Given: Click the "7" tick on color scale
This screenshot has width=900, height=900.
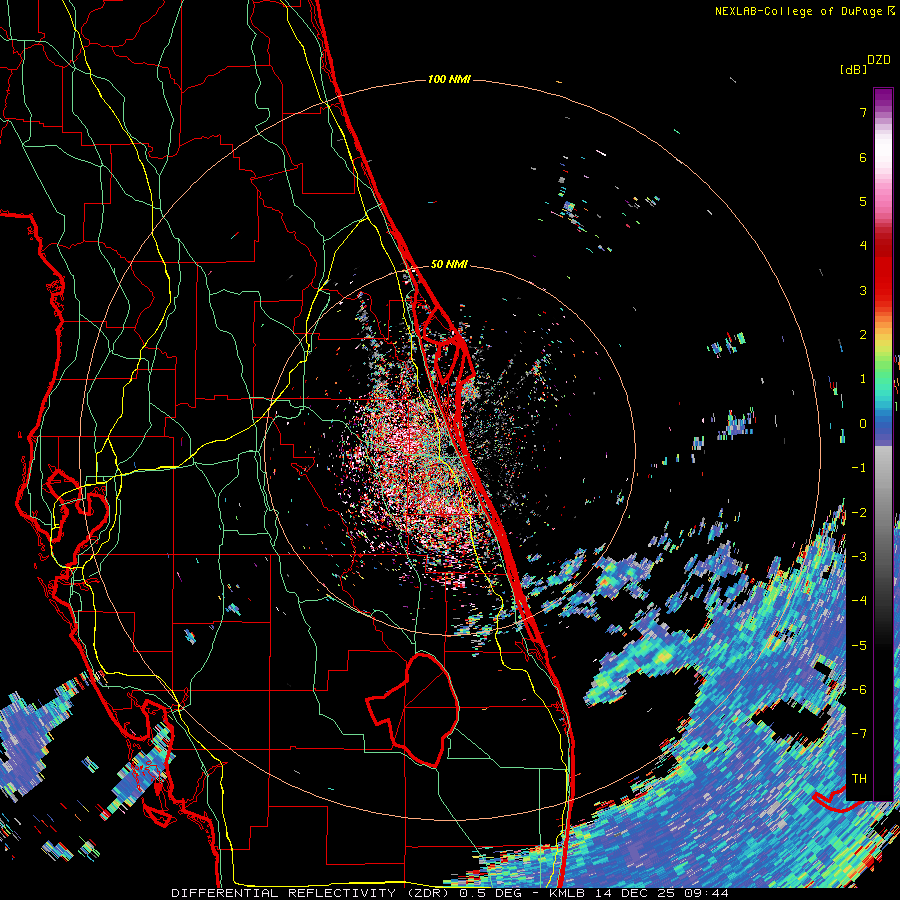Looking at the screenshot, I should 863,112.
